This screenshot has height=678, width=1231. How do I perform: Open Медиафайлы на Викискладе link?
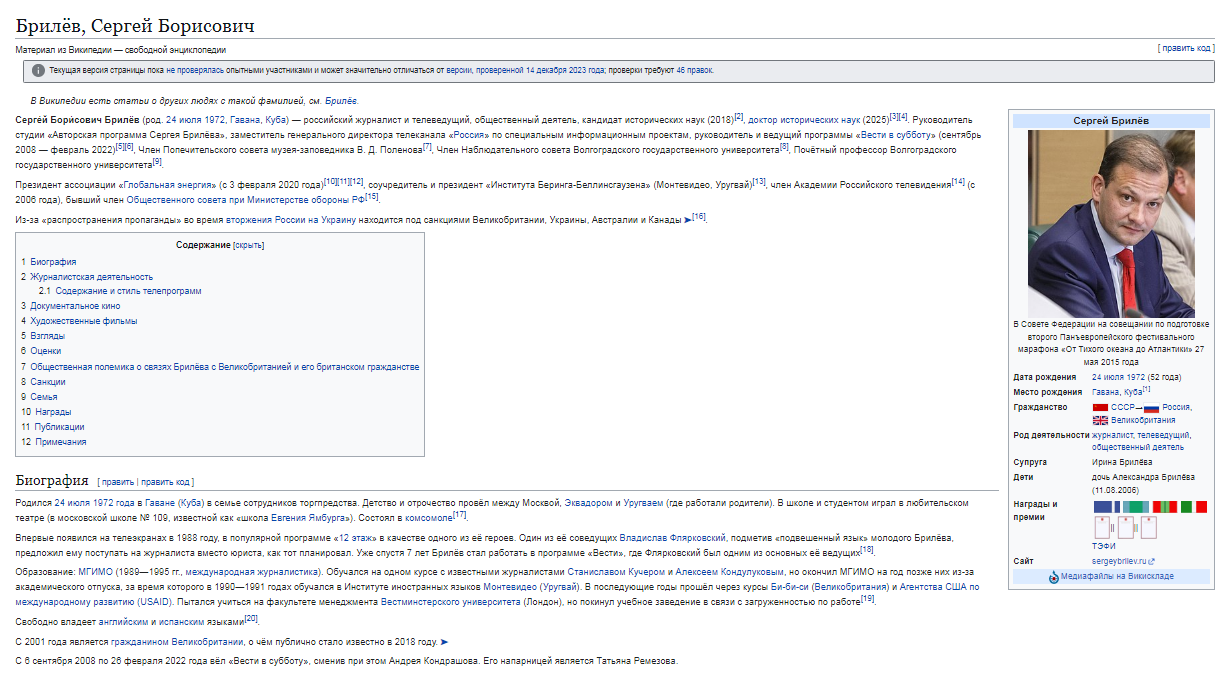(1117, 577)
